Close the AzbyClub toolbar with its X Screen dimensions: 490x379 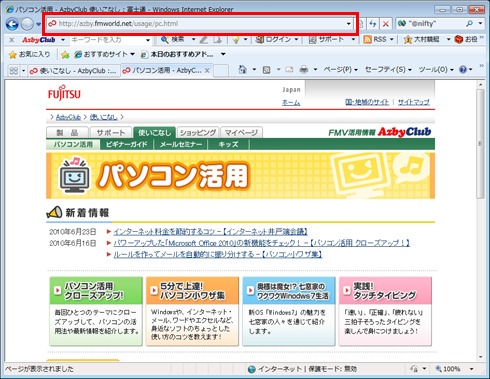click(12, 40)
